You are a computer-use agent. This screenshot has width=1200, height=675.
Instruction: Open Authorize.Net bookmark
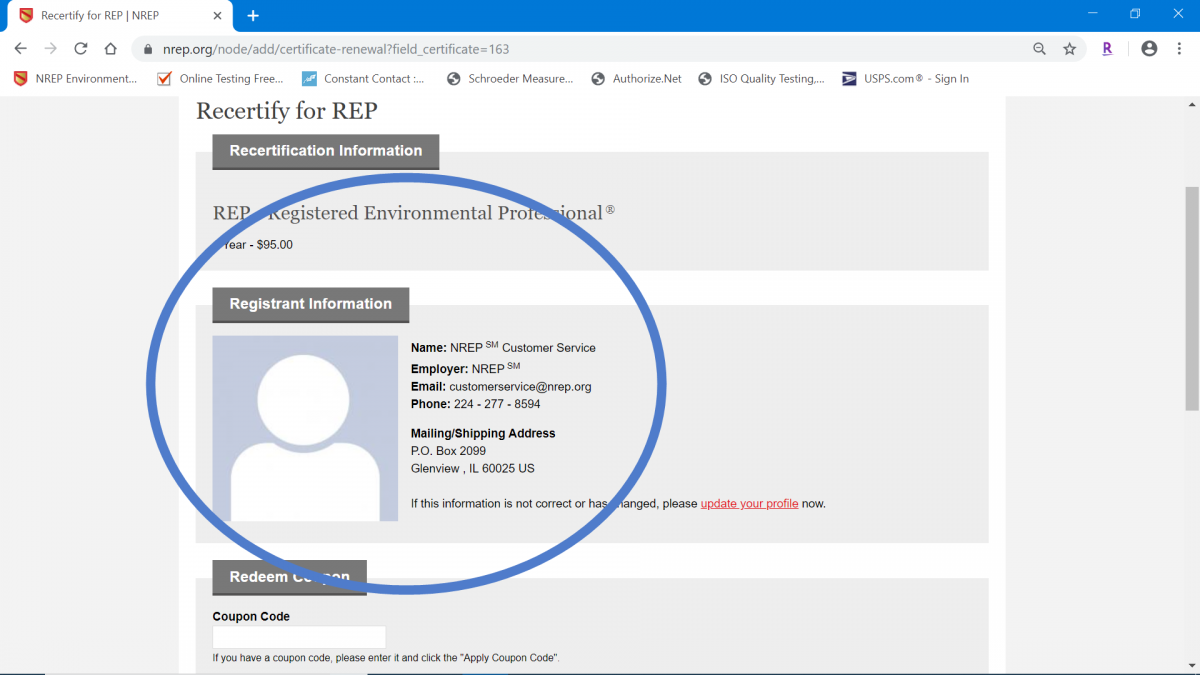[x=637, y=79]
